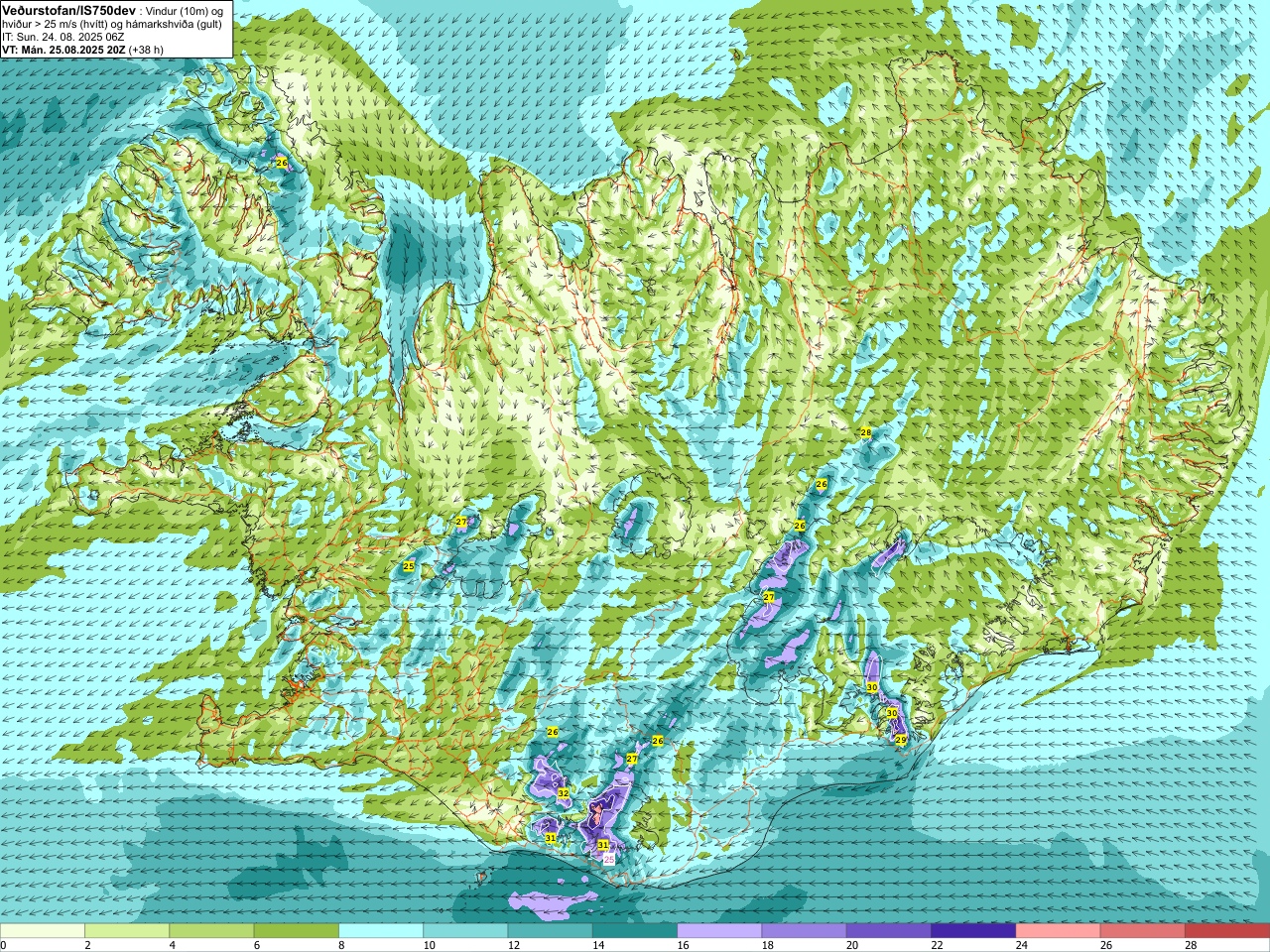The width and height of the screenshot is (1270, 952).
Task: Select the 20–22 m/s violet legend swatch
Action: point(889,931)
